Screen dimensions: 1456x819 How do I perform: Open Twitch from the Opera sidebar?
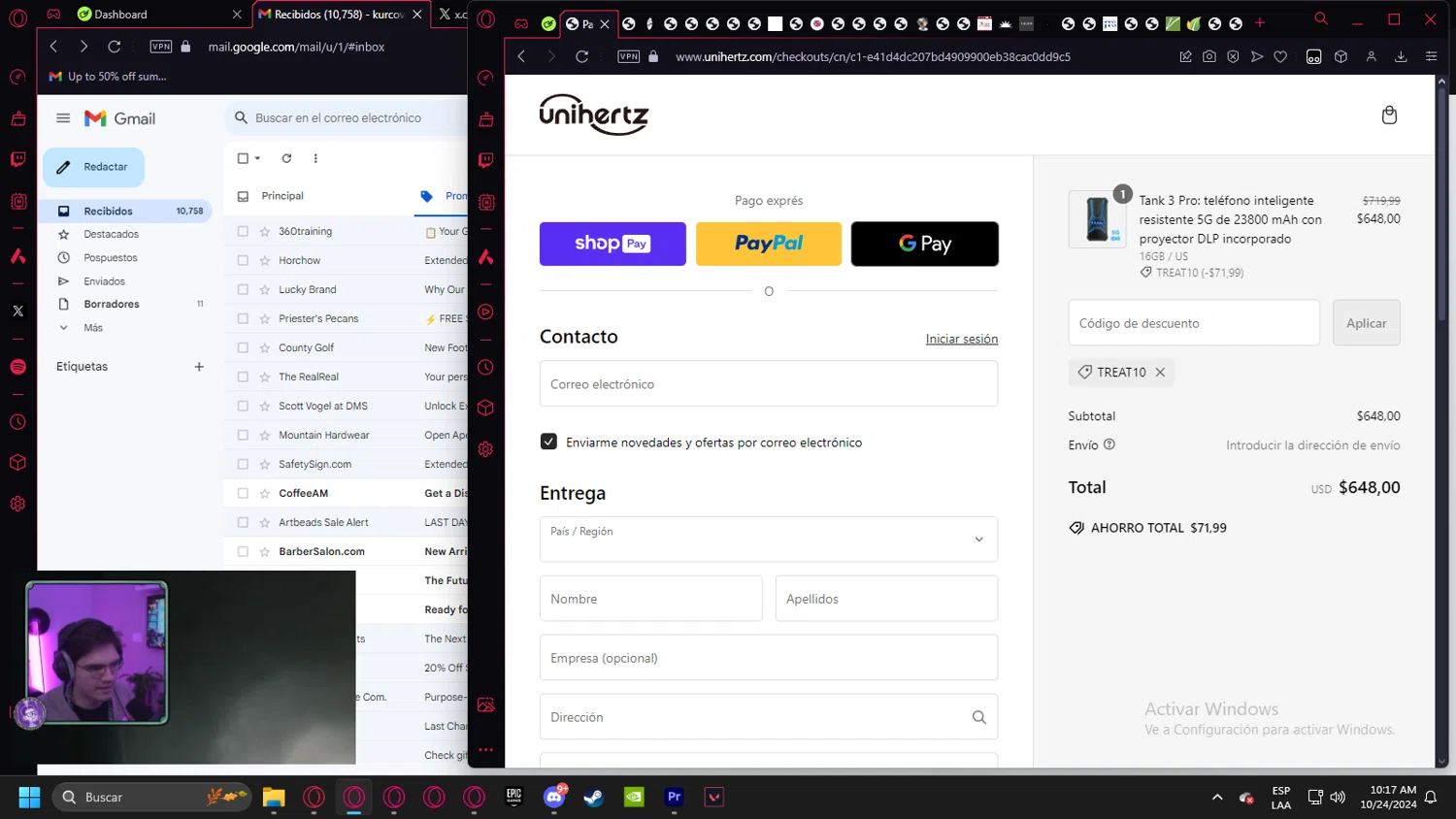[x=486, y=160]
